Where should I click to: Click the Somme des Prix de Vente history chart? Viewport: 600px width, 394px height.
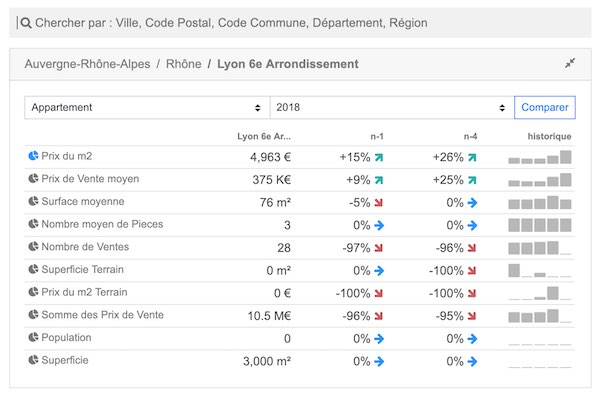(x=540, y=316)
